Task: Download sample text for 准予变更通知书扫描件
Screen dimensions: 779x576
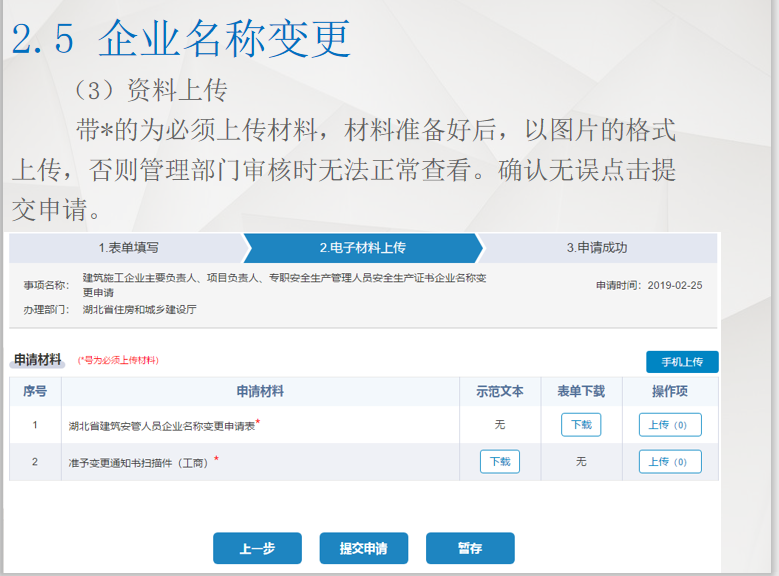Action: pos(500,462)
